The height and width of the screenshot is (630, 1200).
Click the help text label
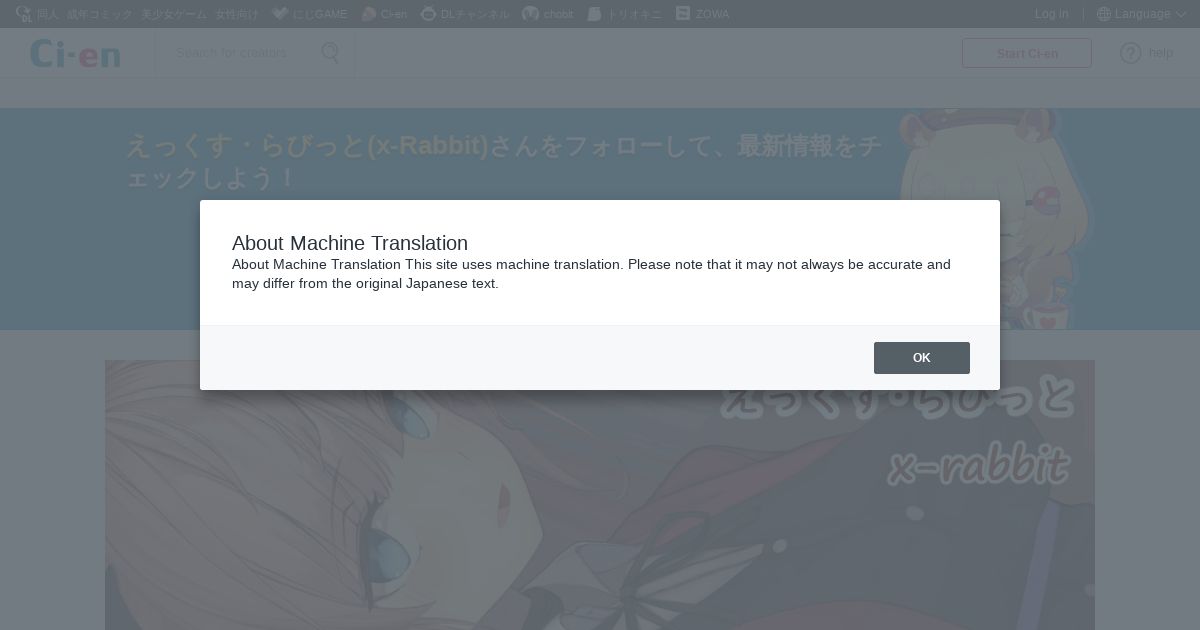point(1160,53)
